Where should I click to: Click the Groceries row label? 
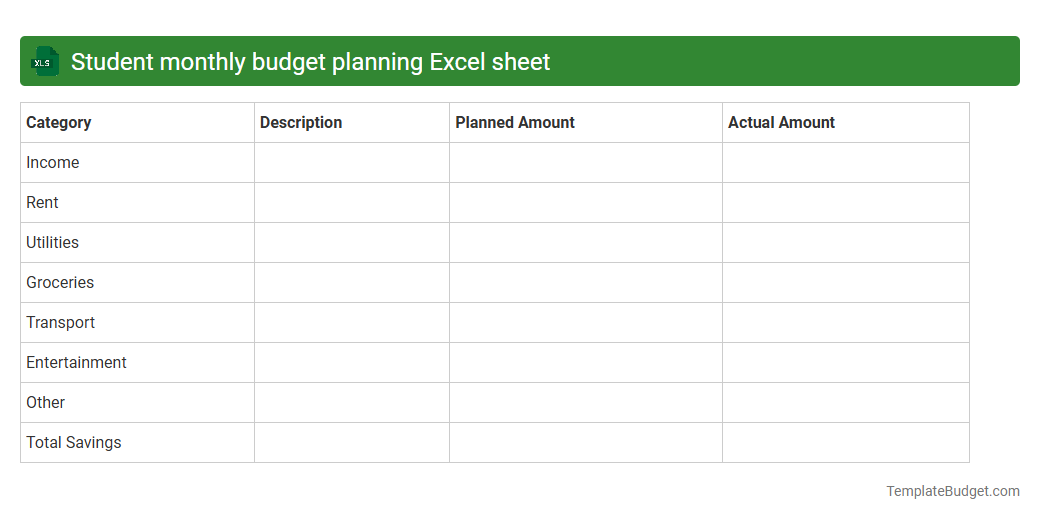[x=60, y=283]
